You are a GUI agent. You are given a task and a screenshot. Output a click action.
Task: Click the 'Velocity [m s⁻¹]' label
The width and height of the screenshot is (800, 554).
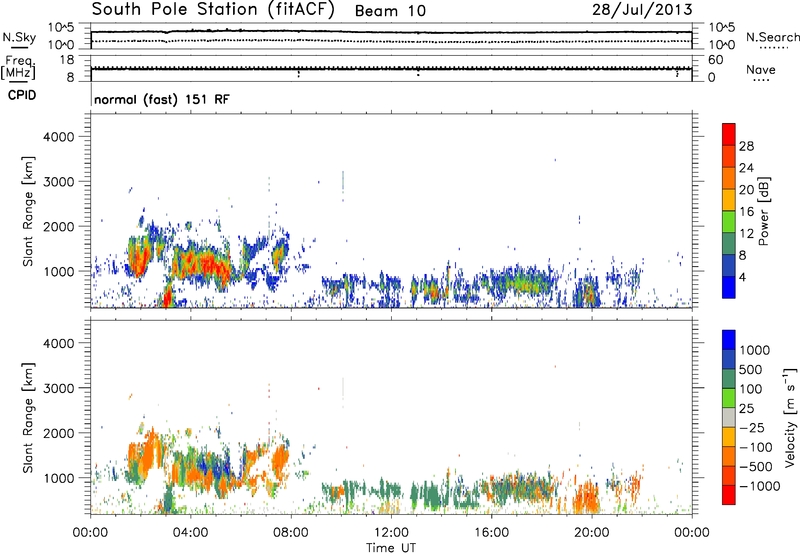(790, 417)
